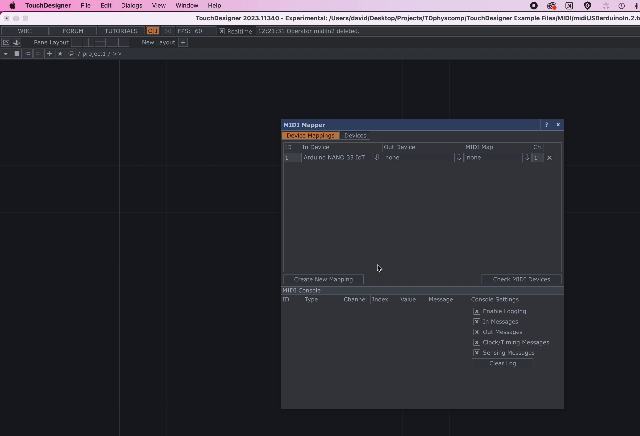The image size is (640, 436).
Task: Toggle Enable Logging checkbox
Action: 476,311
